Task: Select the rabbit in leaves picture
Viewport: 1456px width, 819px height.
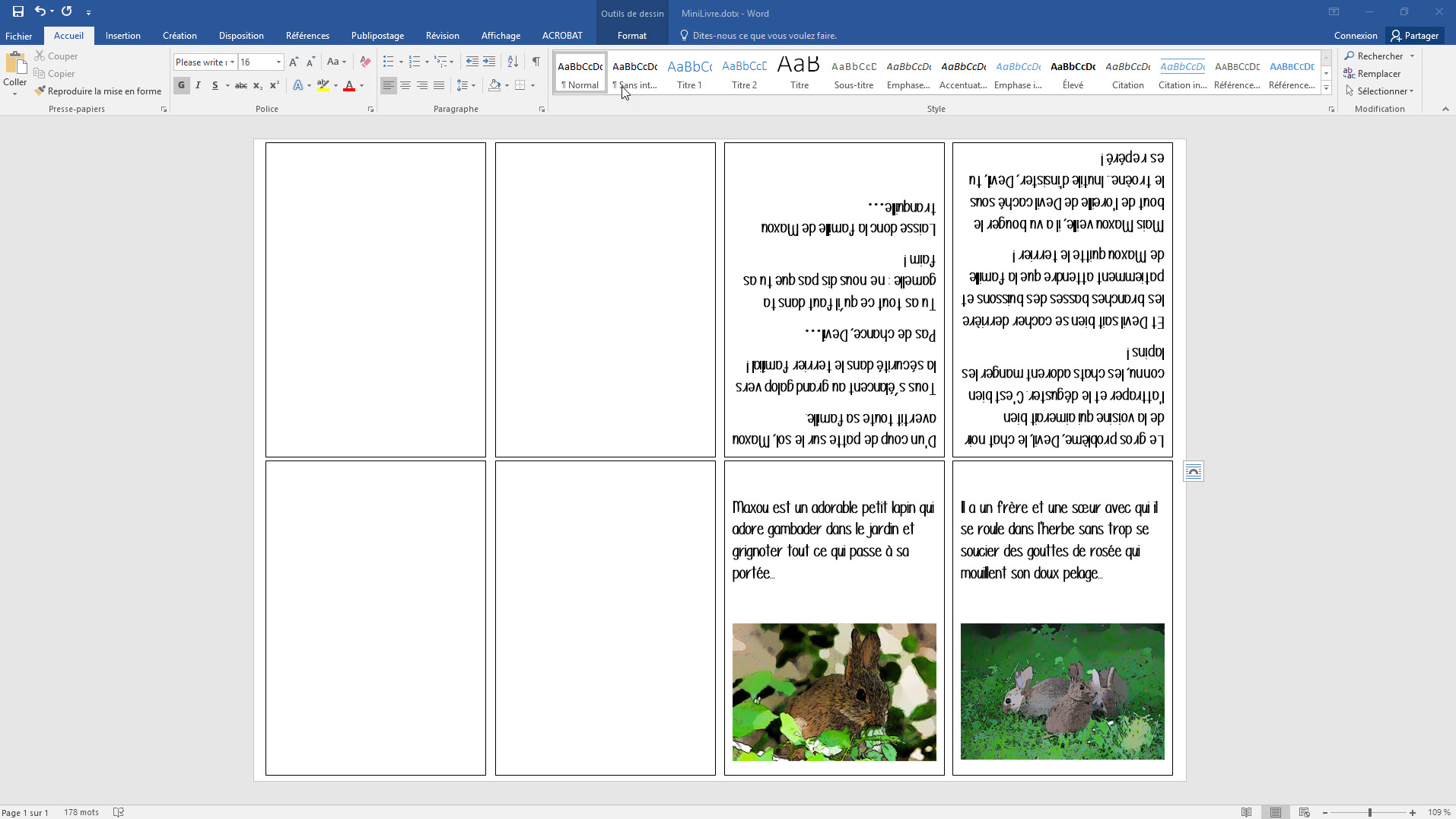Action: [834, 692]
